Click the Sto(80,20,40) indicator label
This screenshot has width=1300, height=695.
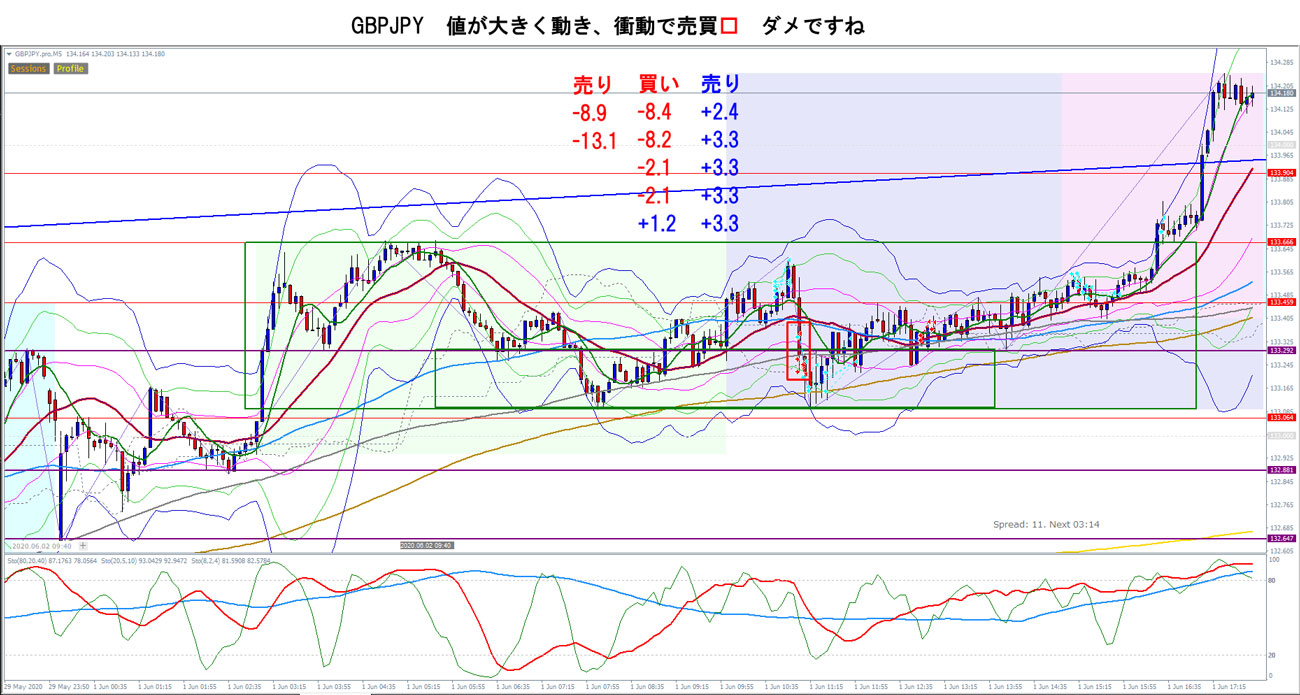(25, 559)
